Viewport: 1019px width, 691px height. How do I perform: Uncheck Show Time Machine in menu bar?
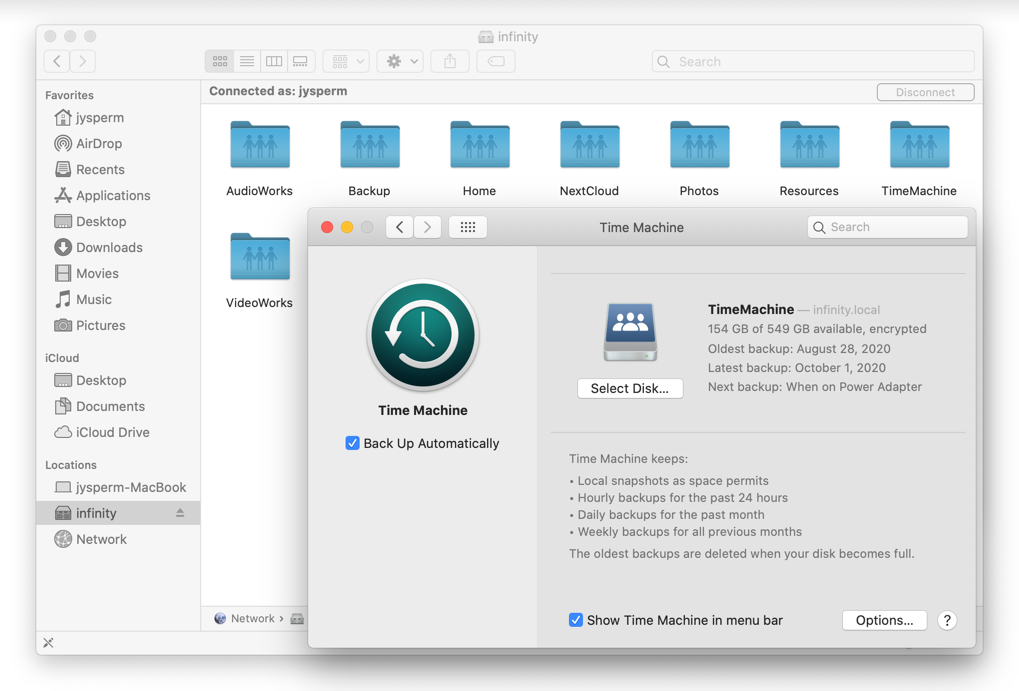[x=576, y=620]
